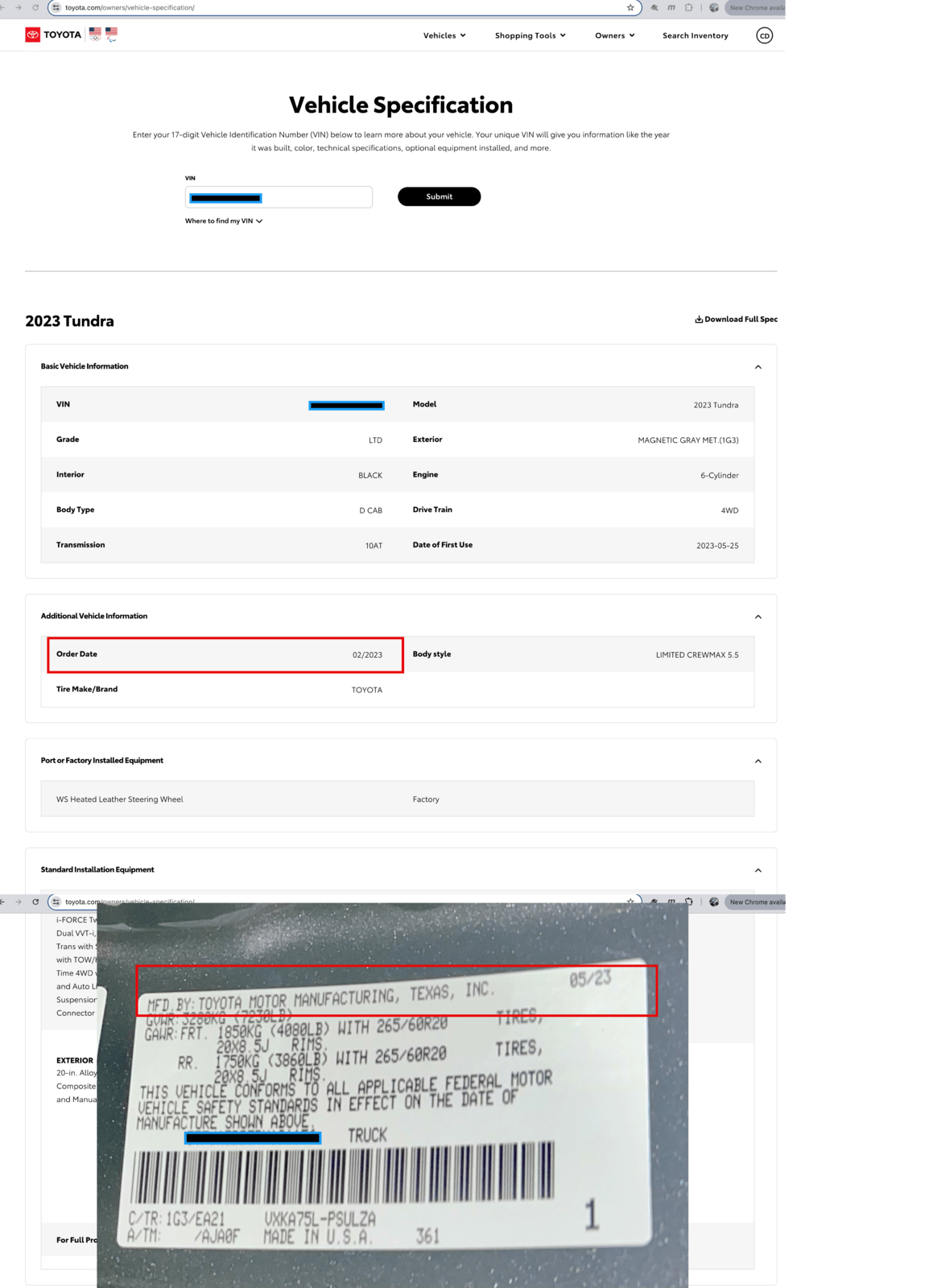Click the extensions puzzle icon in the lower browser toolbar

[x=689, y=902]
